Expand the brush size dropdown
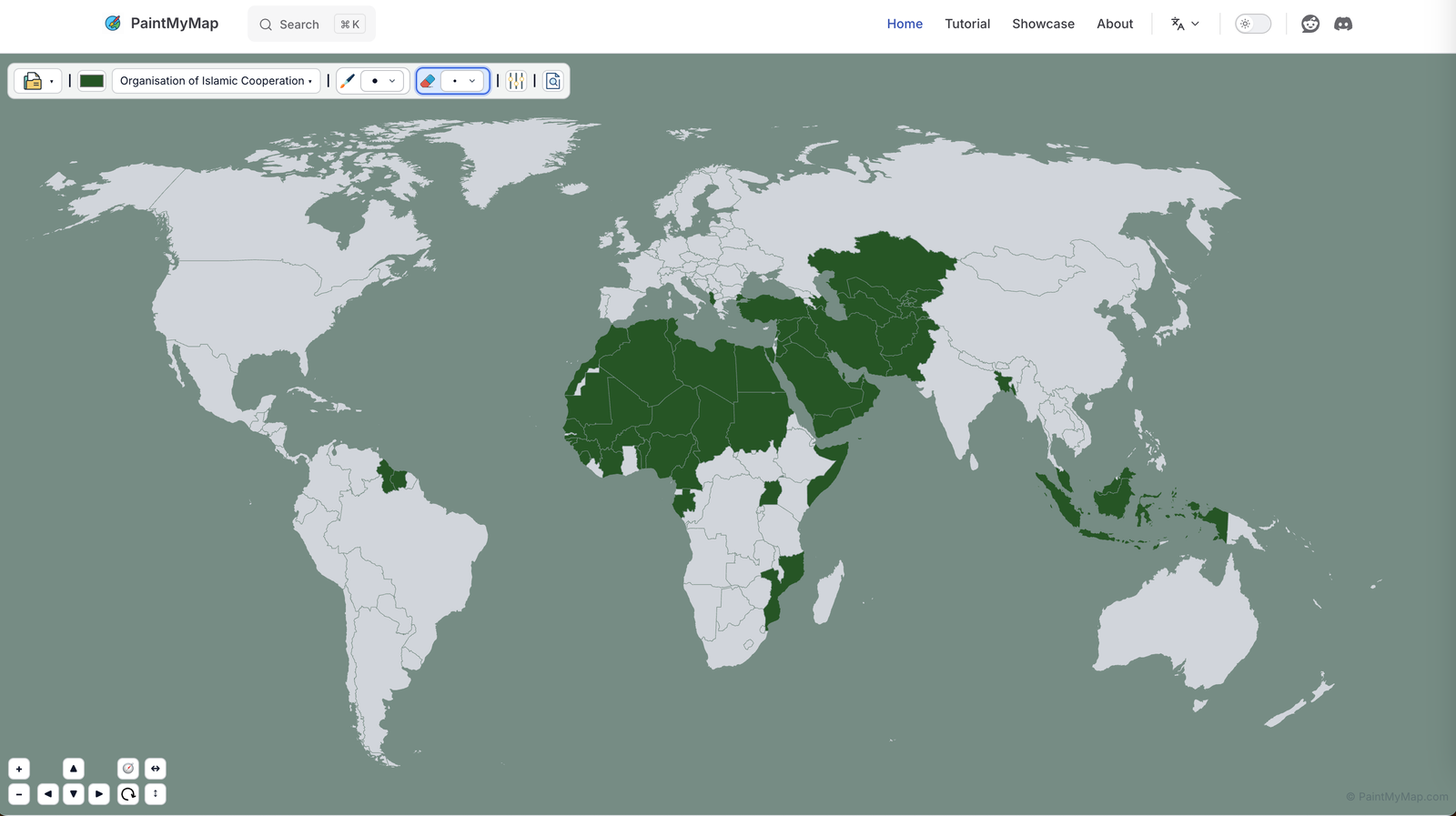The width and height of the screenshot is (1456, 816). [382, 81]
